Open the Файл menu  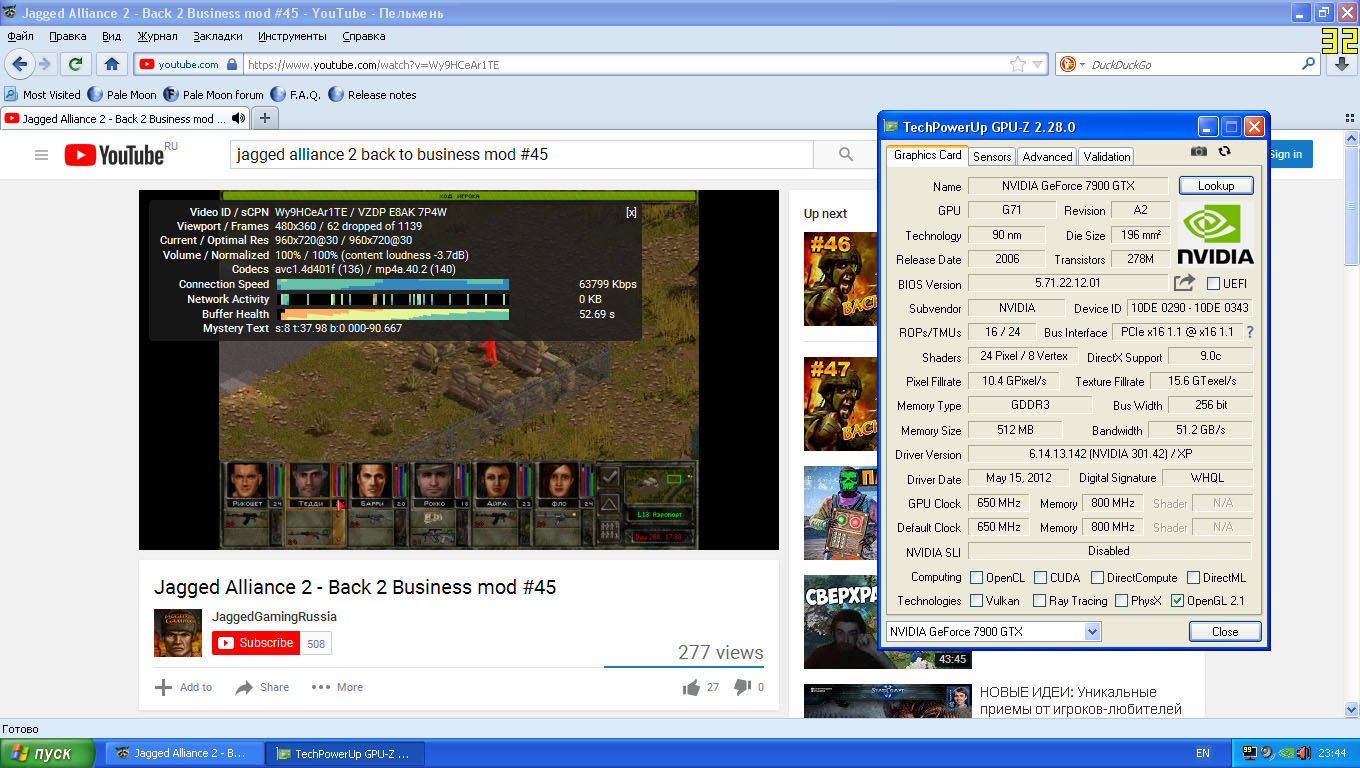(x=20, y=36)
